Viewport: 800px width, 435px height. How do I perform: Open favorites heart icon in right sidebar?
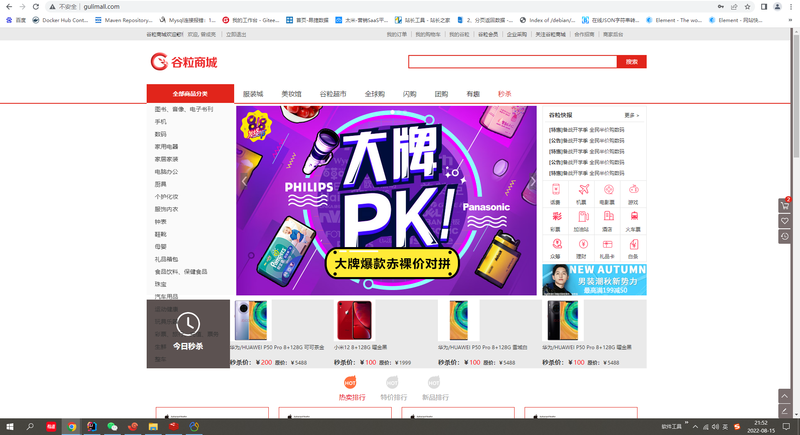pos(785,221)
